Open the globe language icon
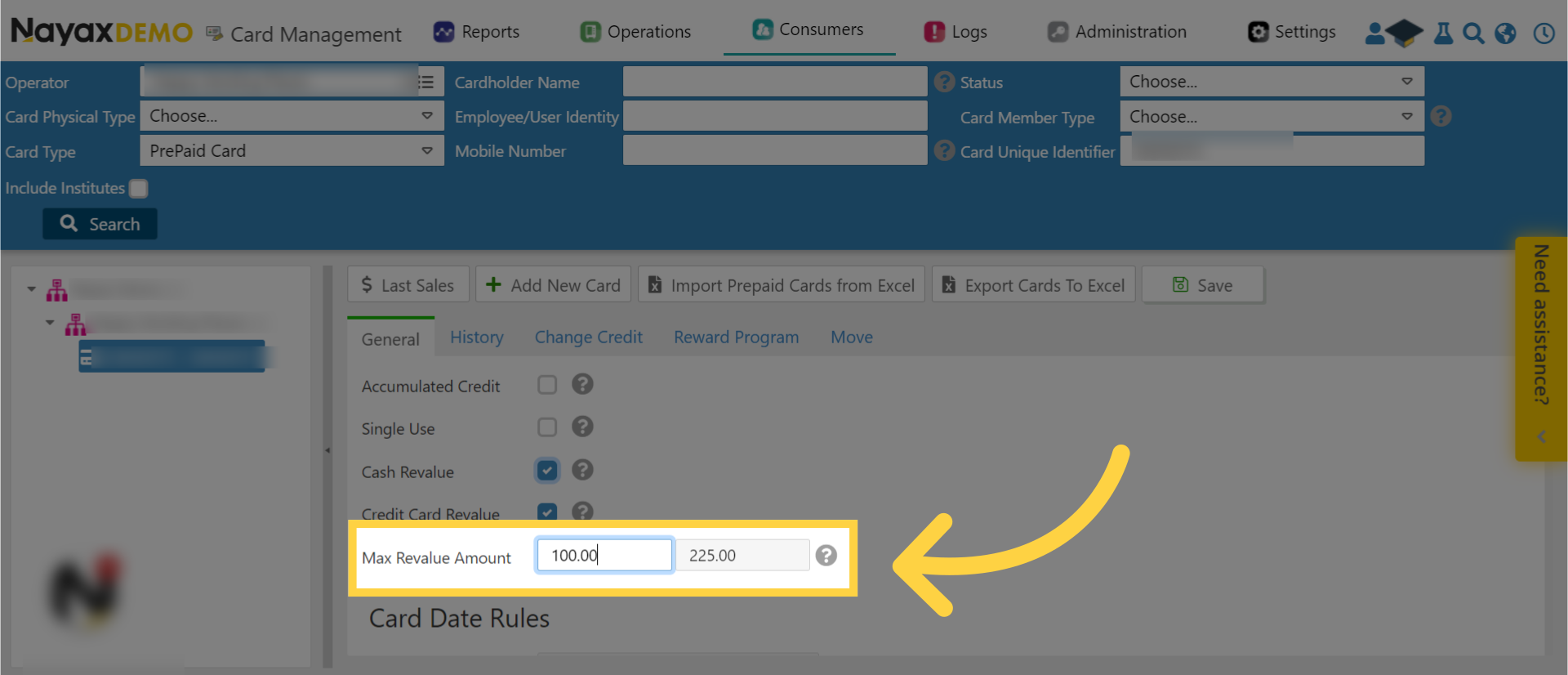1568x675 pixels. 1505,33
